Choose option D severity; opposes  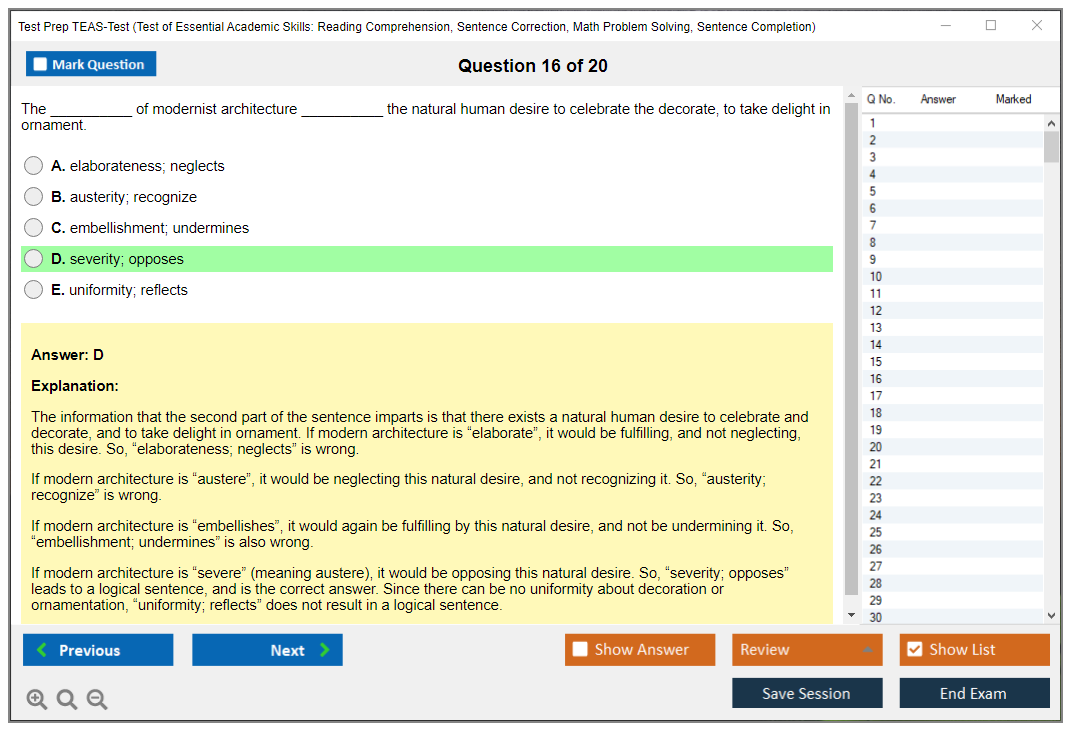[x=34, y=259]
